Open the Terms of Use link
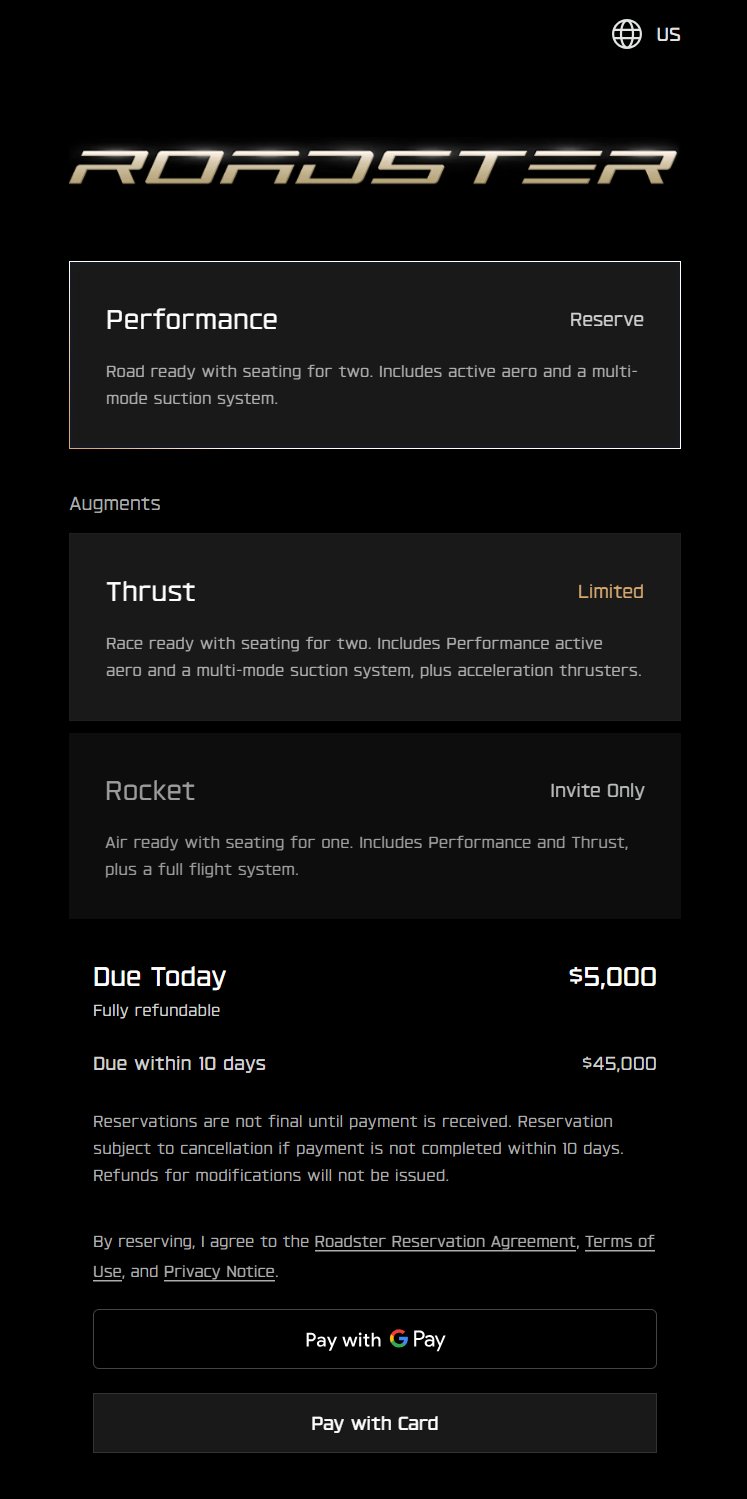The width and height of the screenshot is (747, 1499). click(x=374, y=1257)
